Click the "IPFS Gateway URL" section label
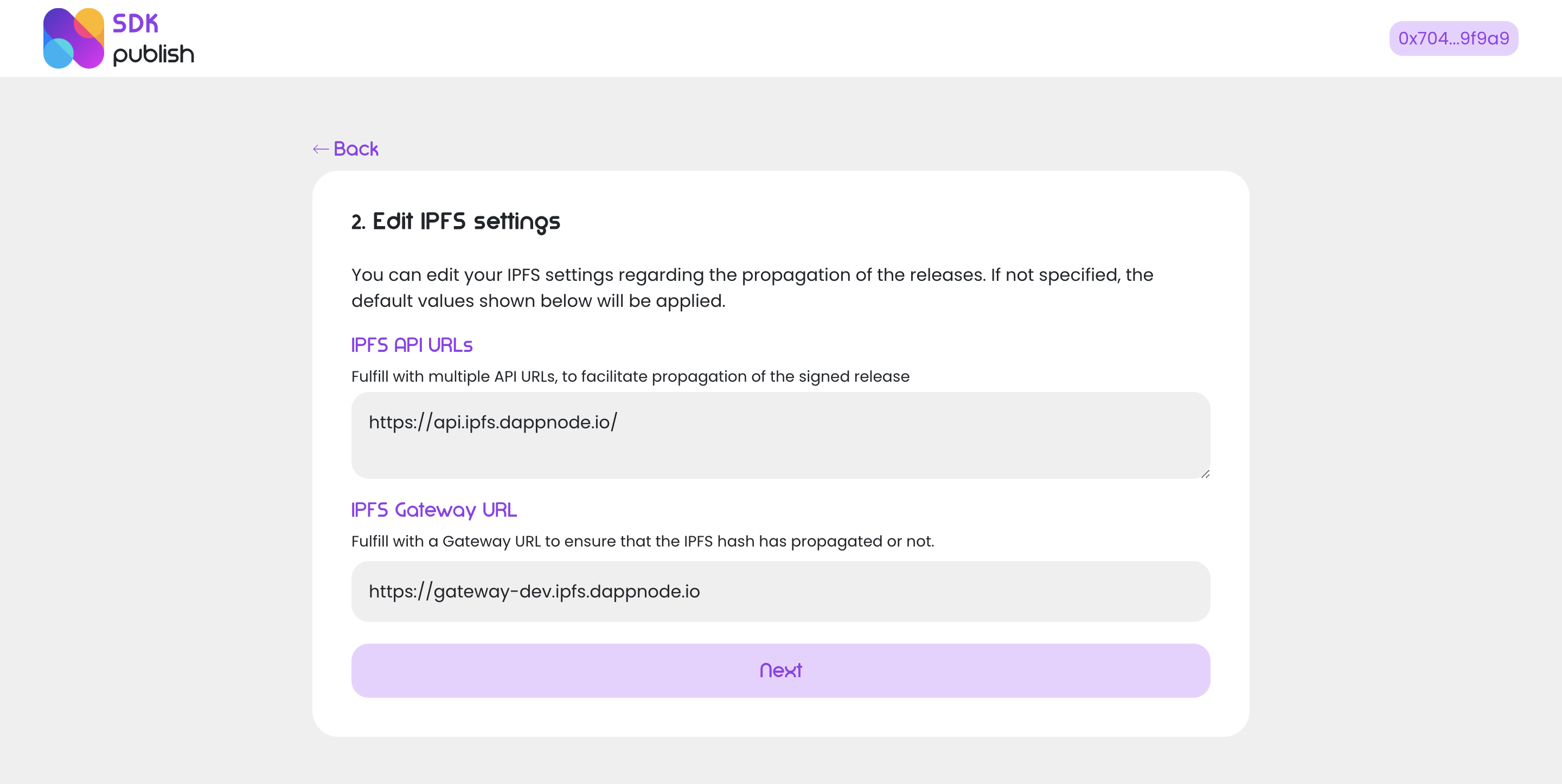The width and height of the screenshot is (1562, 784). pos(433,510)
